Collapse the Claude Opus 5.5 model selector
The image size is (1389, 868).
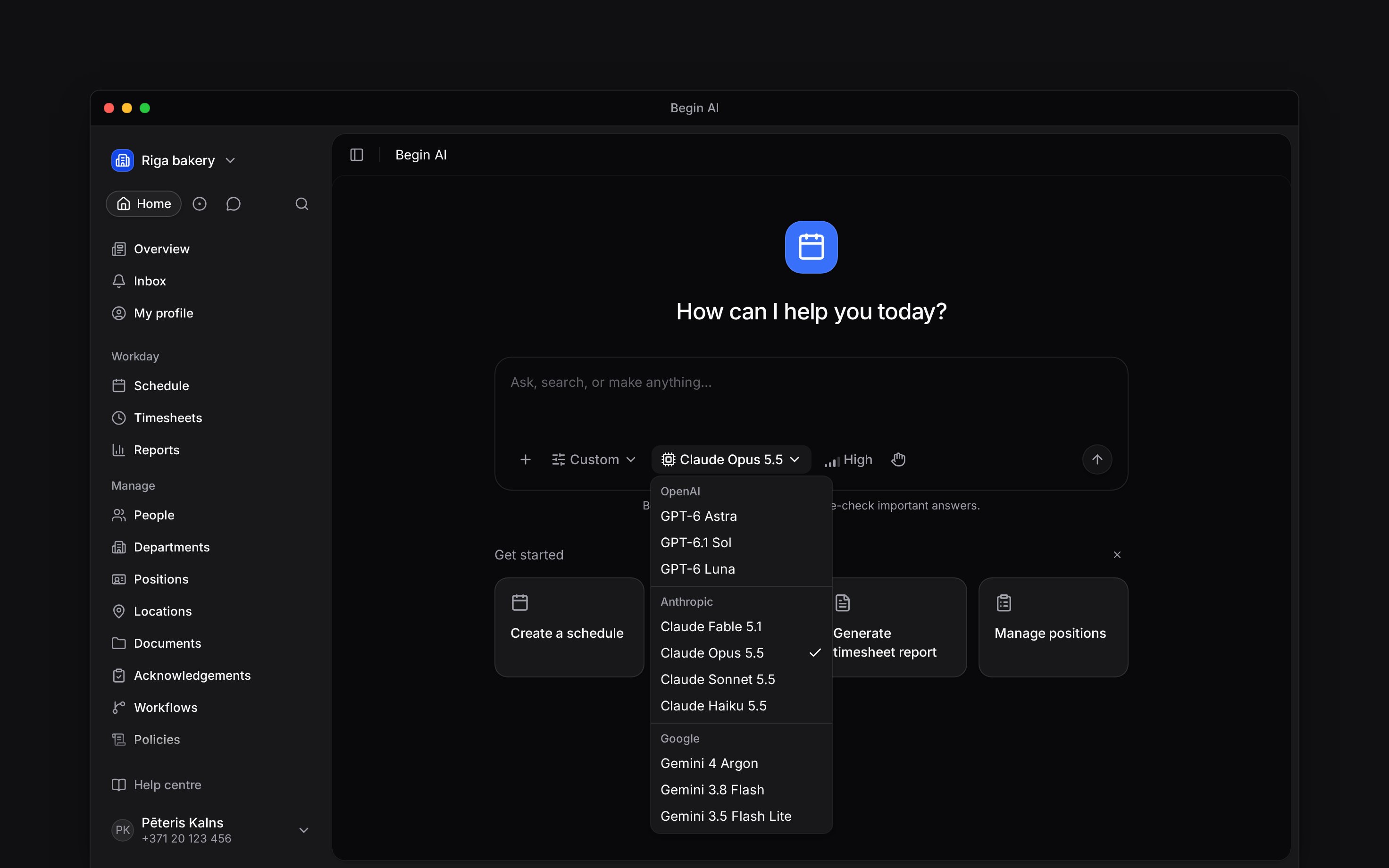point(731,460)
